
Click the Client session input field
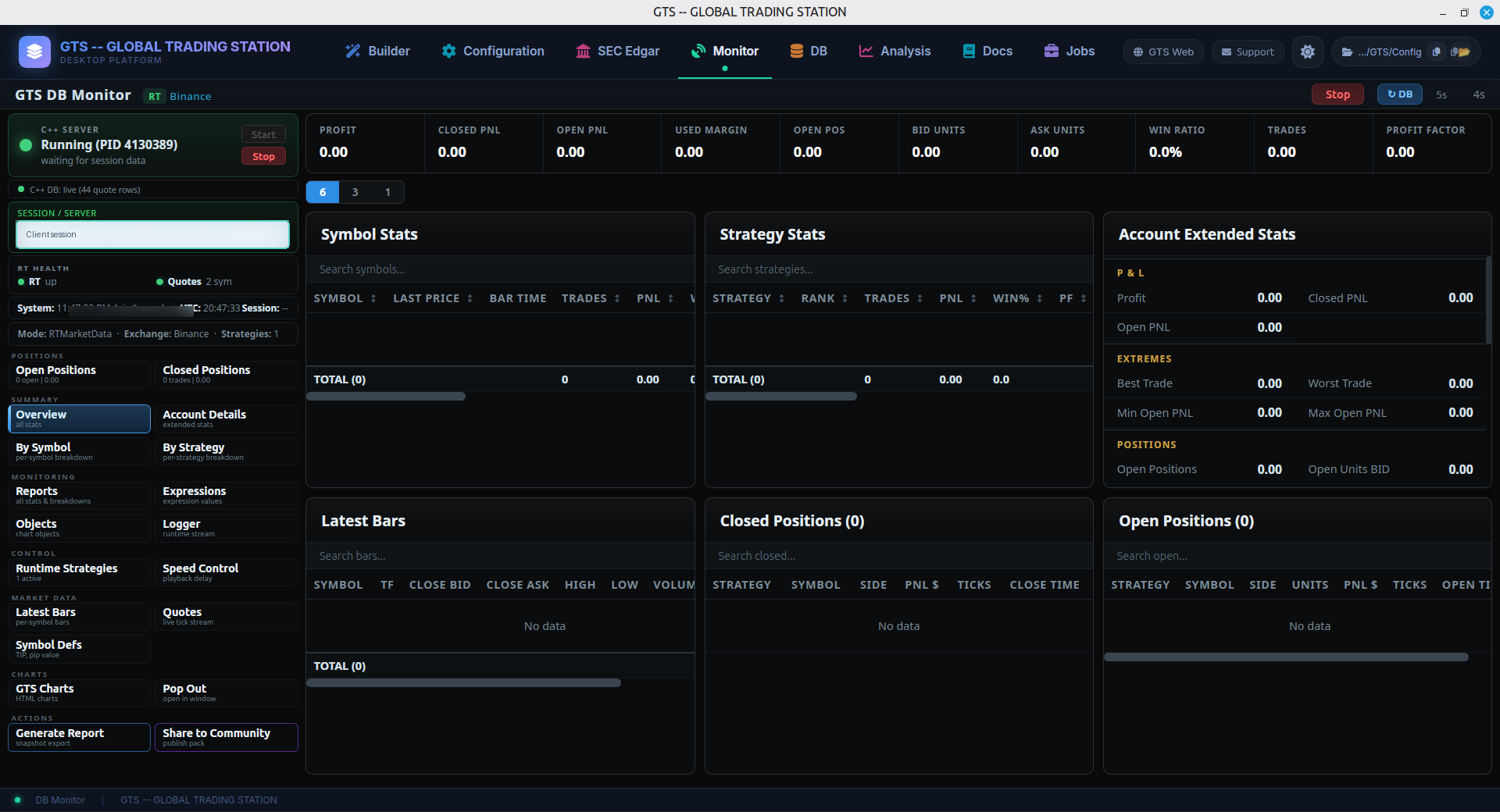coord(152,234)
